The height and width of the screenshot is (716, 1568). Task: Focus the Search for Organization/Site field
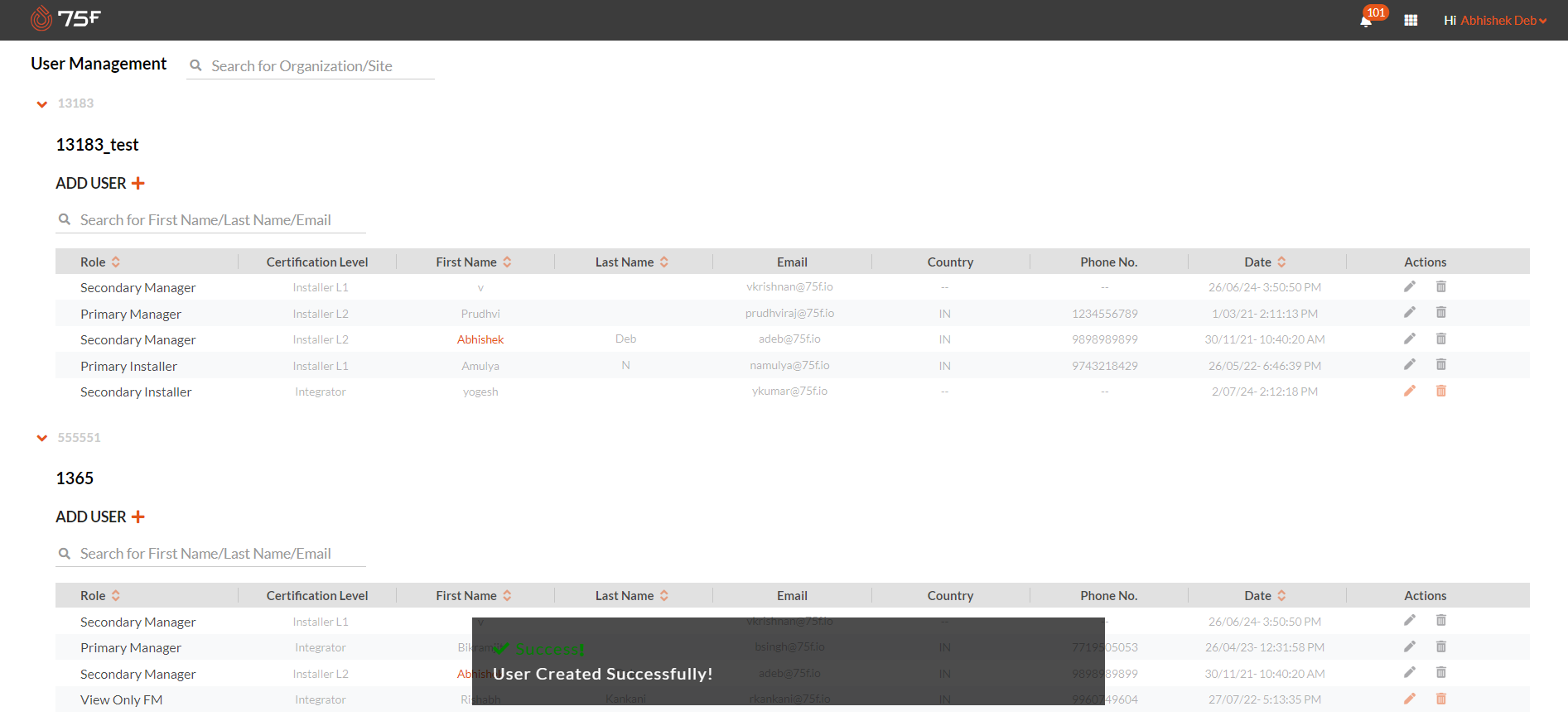[311, 66]
